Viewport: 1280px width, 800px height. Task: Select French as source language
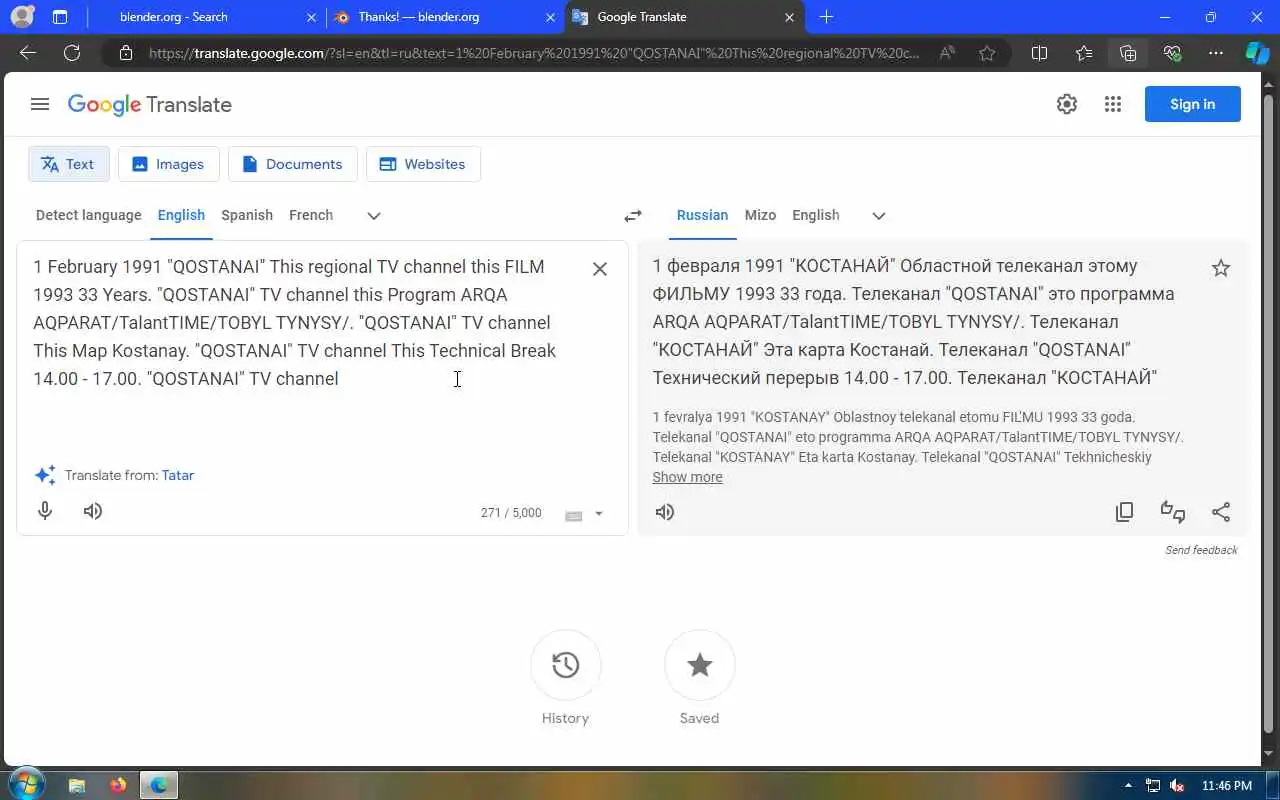311,215
